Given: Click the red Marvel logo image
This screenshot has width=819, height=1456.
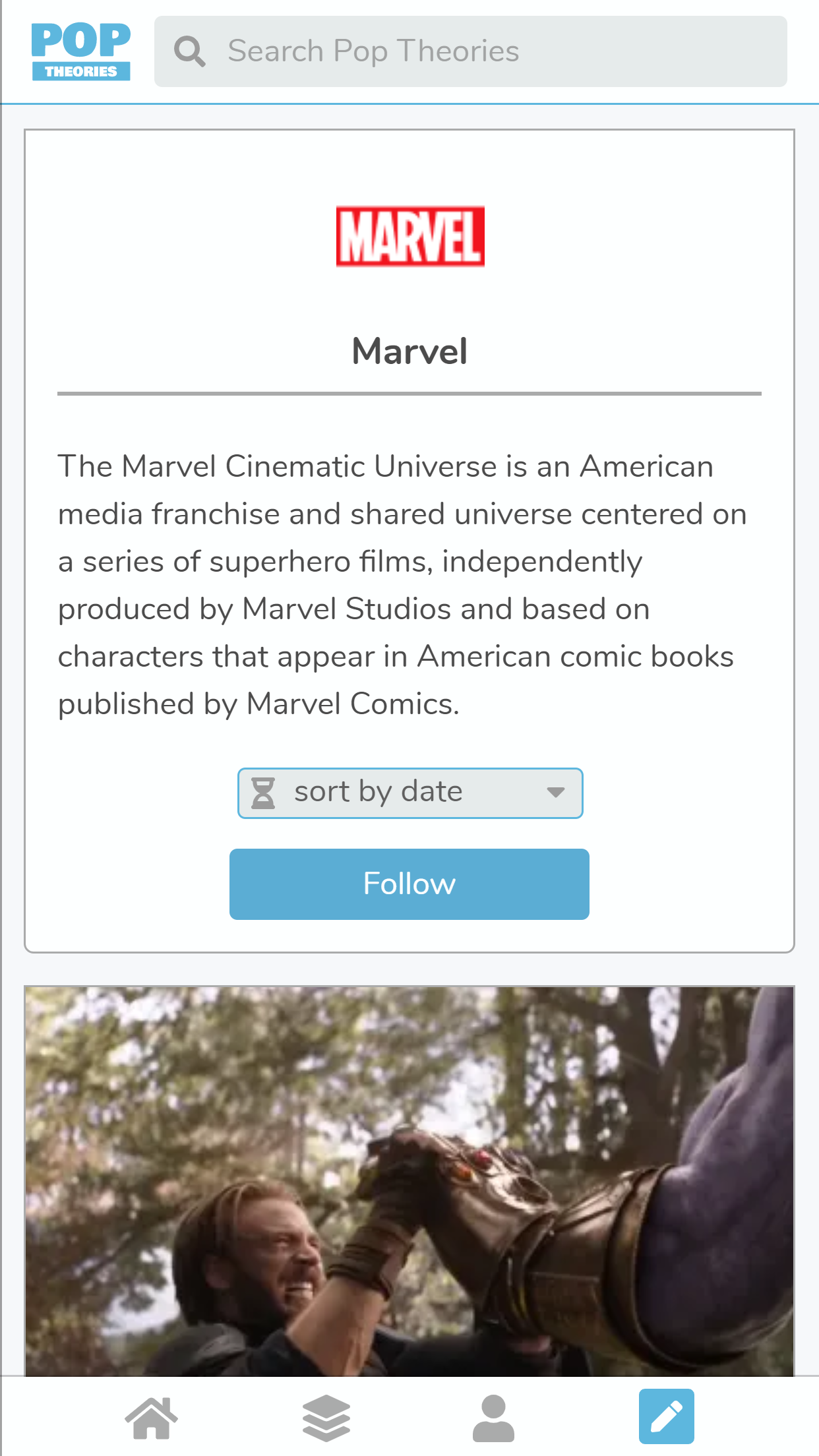Looking at the screenshot, I should pyautogui.click(x=410, y=236).
